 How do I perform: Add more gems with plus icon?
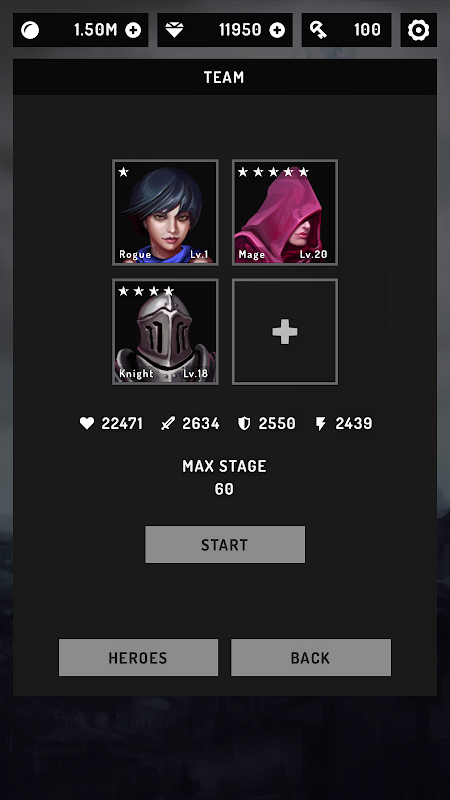click(277, 31)
